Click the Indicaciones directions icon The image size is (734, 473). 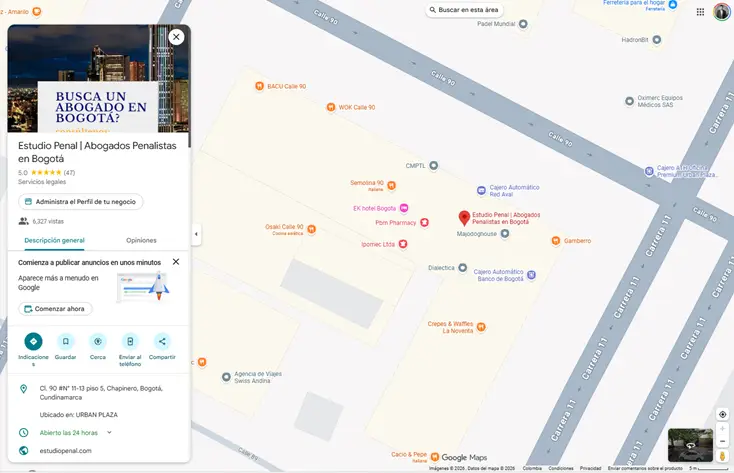[33, 341]
